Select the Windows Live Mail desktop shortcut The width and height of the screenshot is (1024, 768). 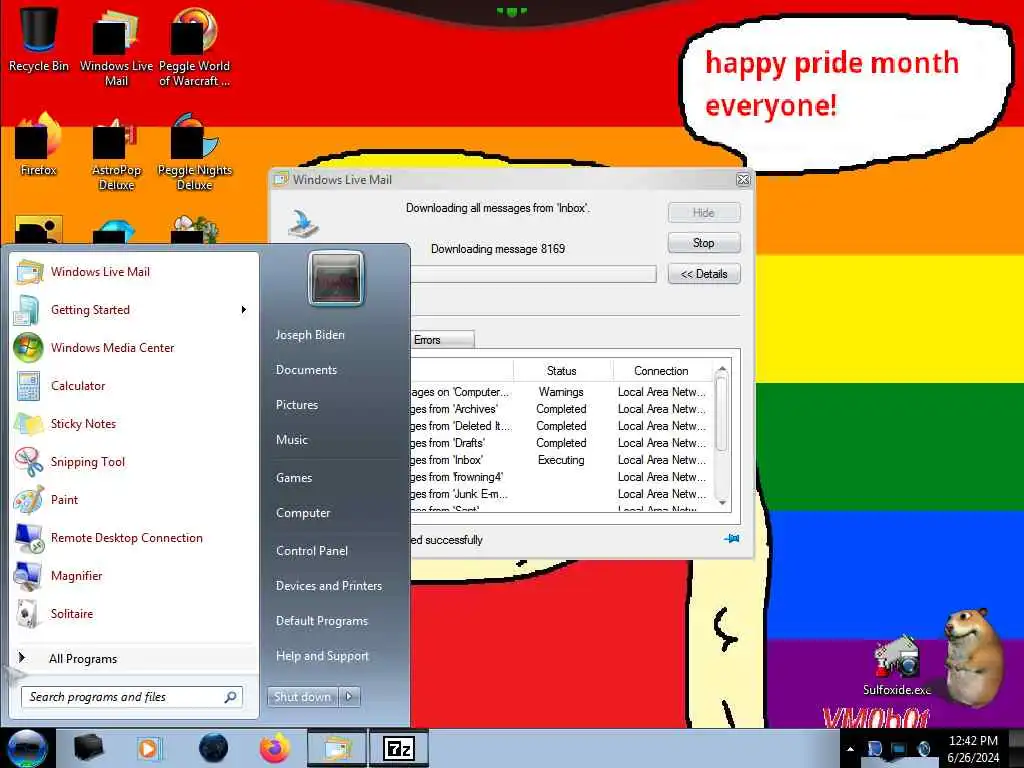pos(116,47)
